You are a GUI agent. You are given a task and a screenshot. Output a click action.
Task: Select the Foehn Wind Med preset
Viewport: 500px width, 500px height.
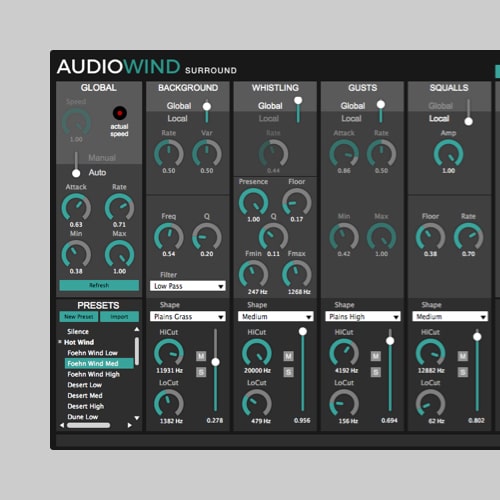click(x=99, y=363)
